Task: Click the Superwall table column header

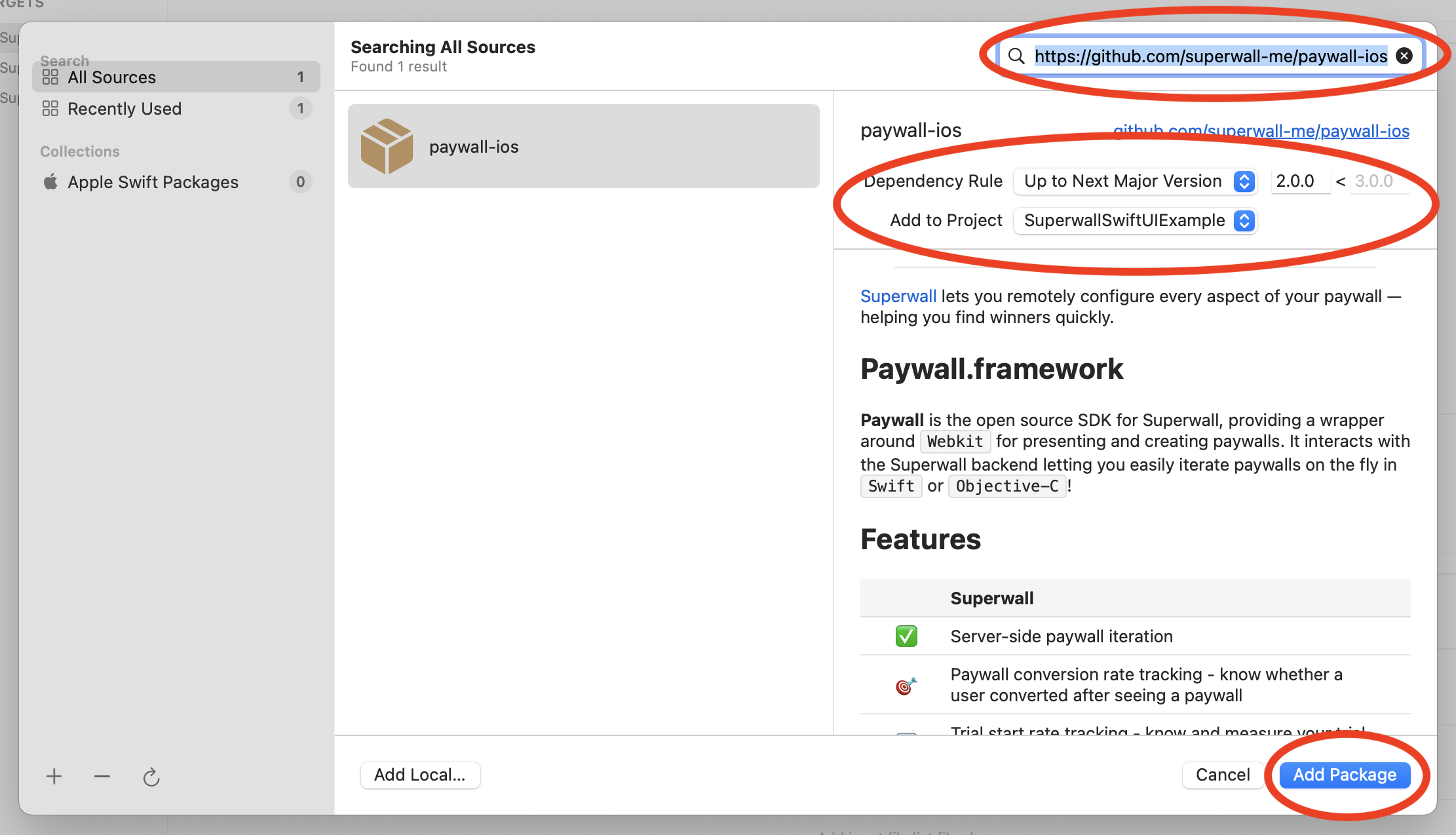Action: pos(992,598)
